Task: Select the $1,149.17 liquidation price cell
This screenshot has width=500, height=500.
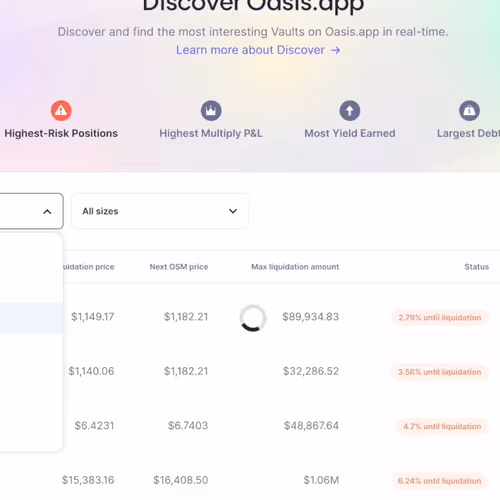Action: [93, 317]
